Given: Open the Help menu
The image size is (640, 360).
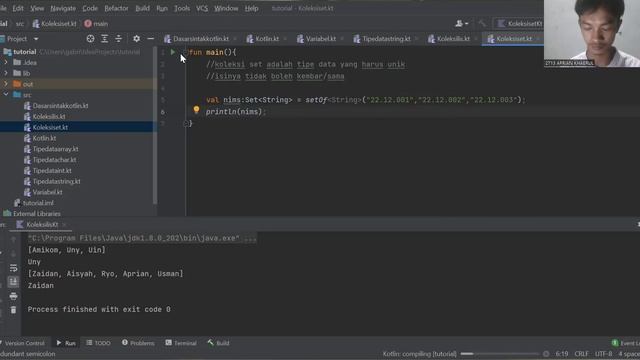Looking at the screenshot, I should point(251,8).
